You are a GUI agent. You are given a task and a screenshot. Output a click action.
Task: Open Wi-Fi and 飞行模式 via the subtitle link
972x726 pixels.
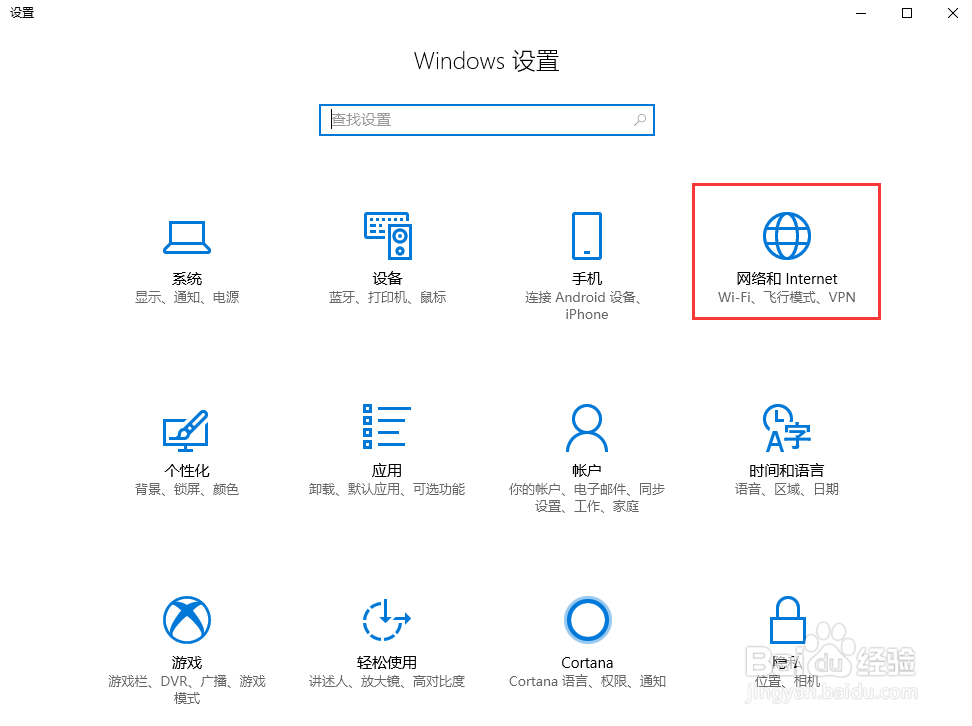[x=786, y=297]
